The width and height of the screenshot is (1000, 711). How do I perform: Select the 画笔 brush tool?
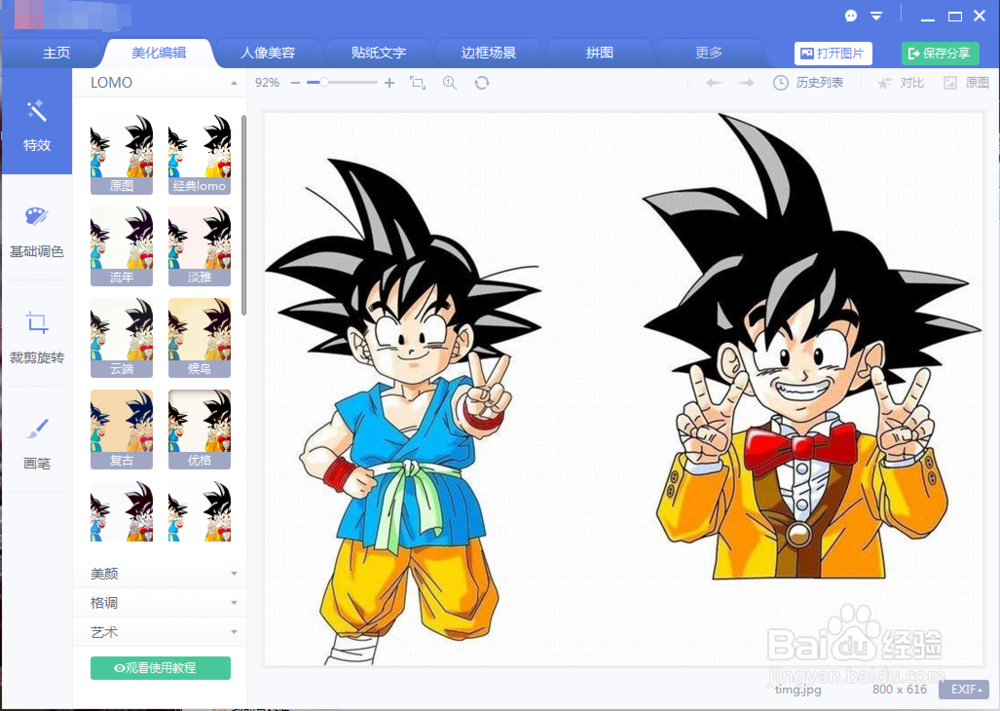36,443
